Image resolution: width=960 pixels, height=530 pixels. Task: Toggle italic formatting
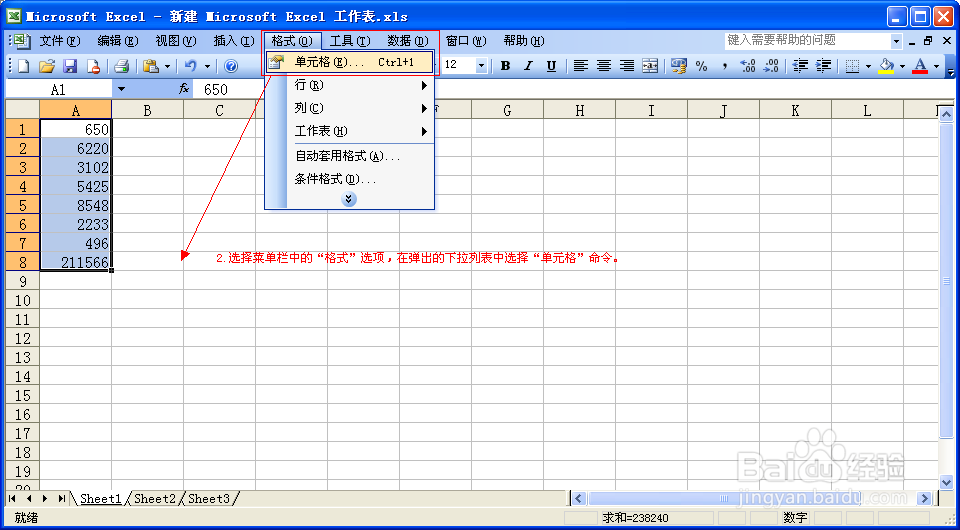tap(528, 65)
